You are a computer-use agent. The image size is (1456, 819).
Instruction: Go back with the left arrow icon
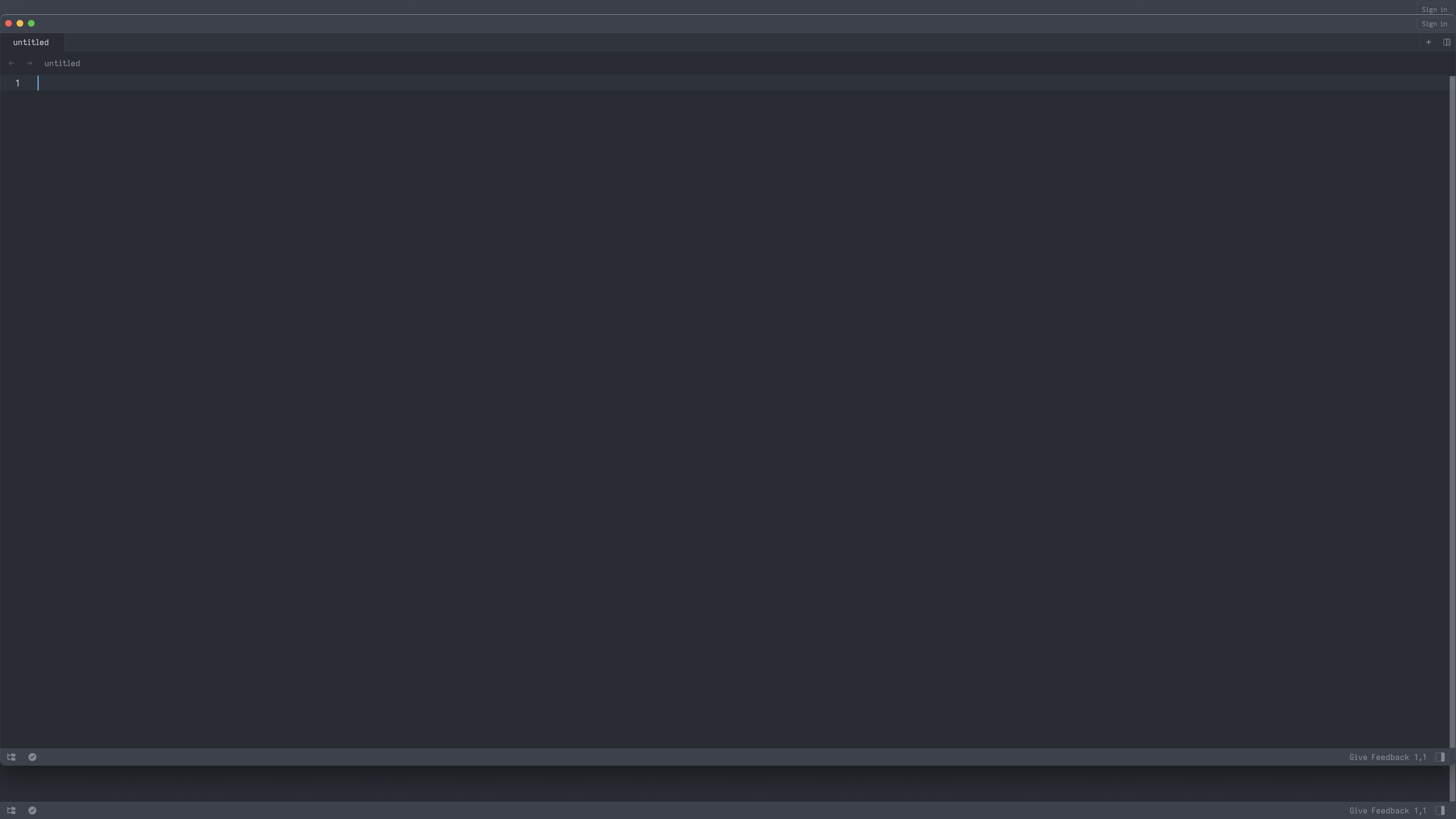pyautogui.click(x=11, y=63)
